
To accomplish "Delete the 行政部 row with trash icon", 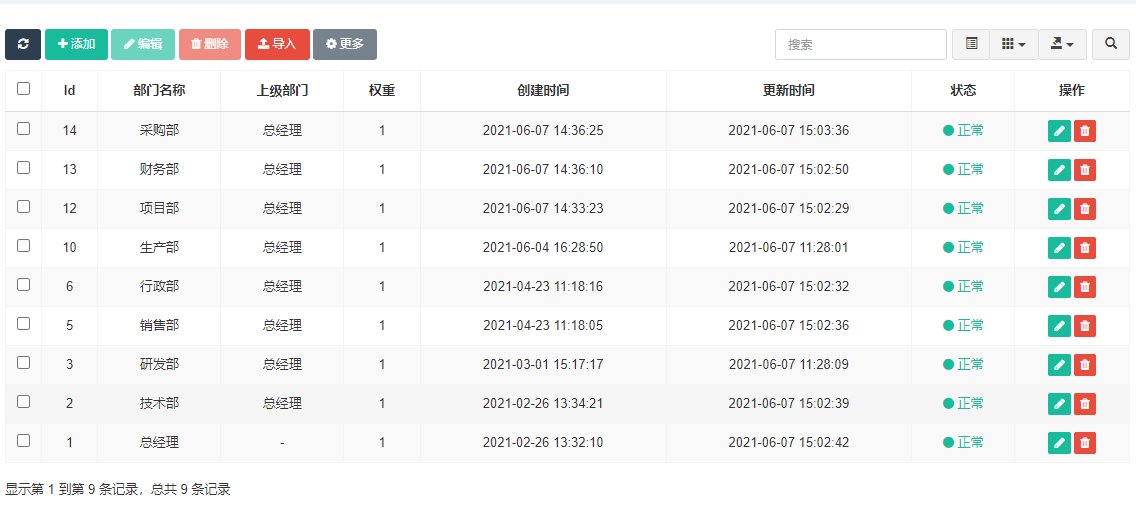I will point(1085,287).
